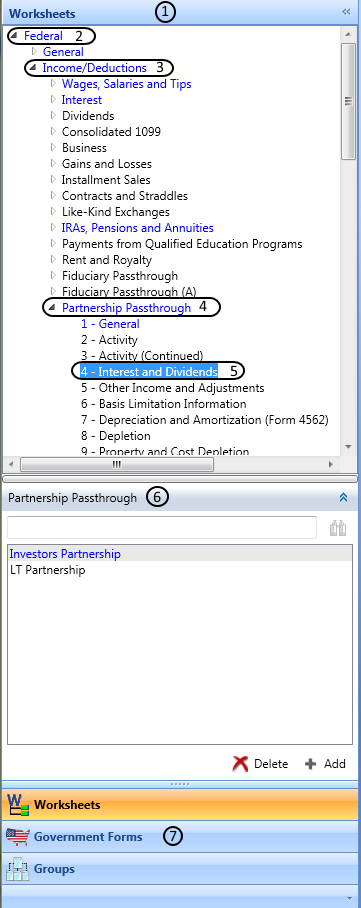Open navigation pane options dropdown arrow at bottom
This screenshot has width=361, height=908.
(348, 898)
